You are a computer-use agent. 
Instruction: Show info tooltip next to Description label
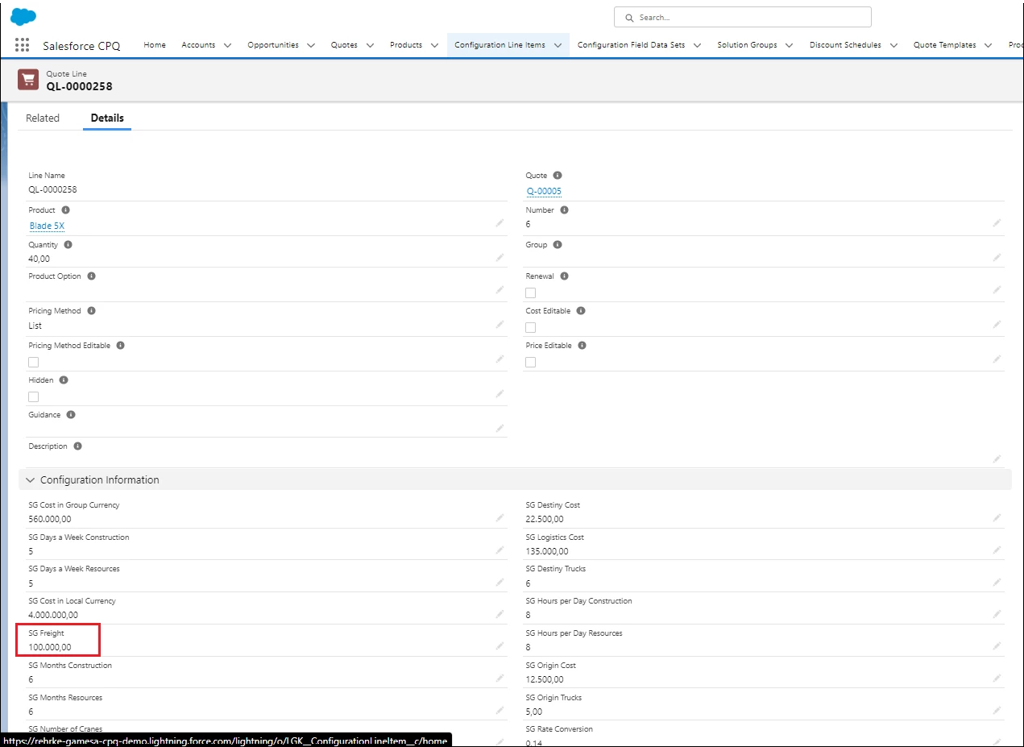(x=78, y=446)
